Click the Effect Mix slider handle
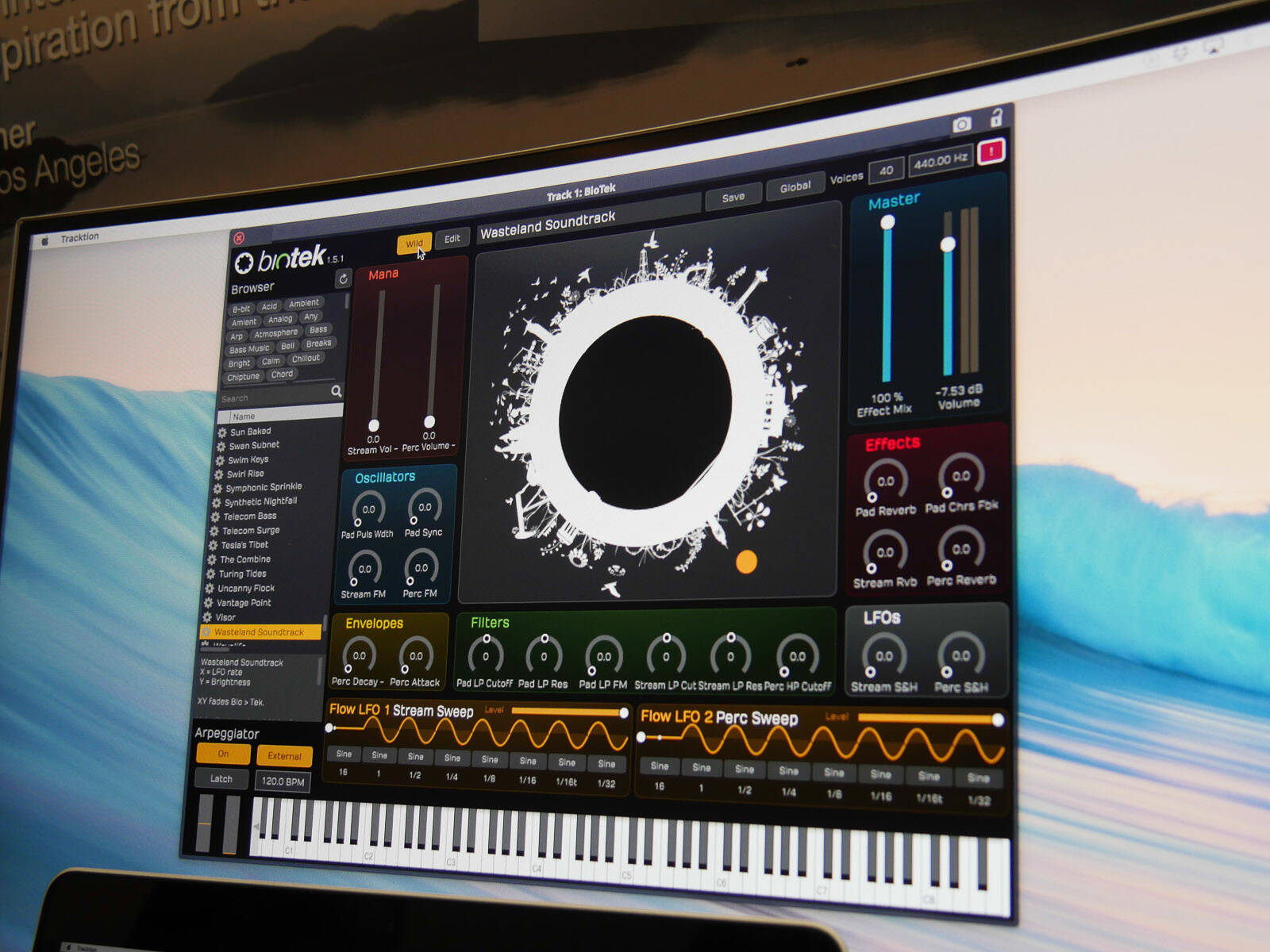The image size is (1270, 952). coord(887,222)
